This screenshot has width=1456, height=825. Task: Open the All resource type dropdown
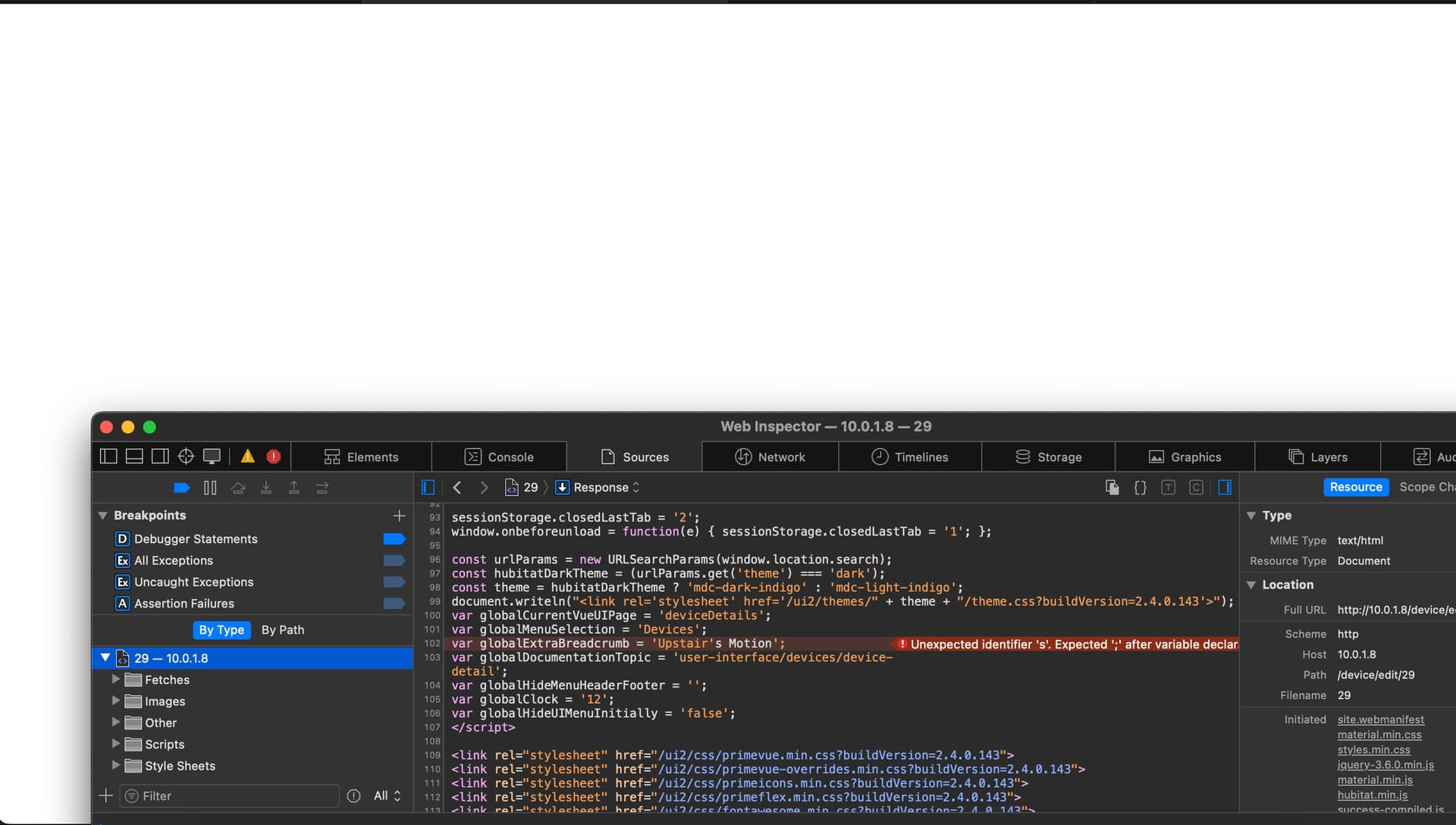click(x=387, y=795)
